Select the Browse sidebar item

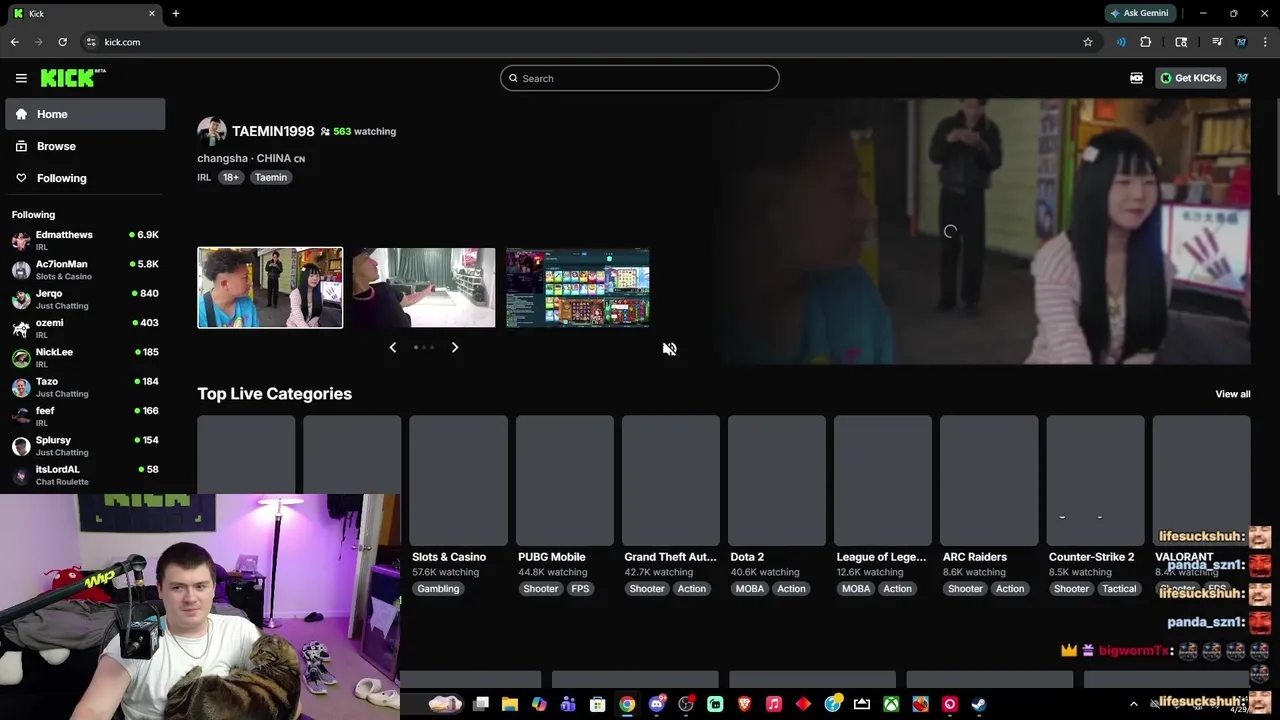pyautogui.click(x=85, y=146)
